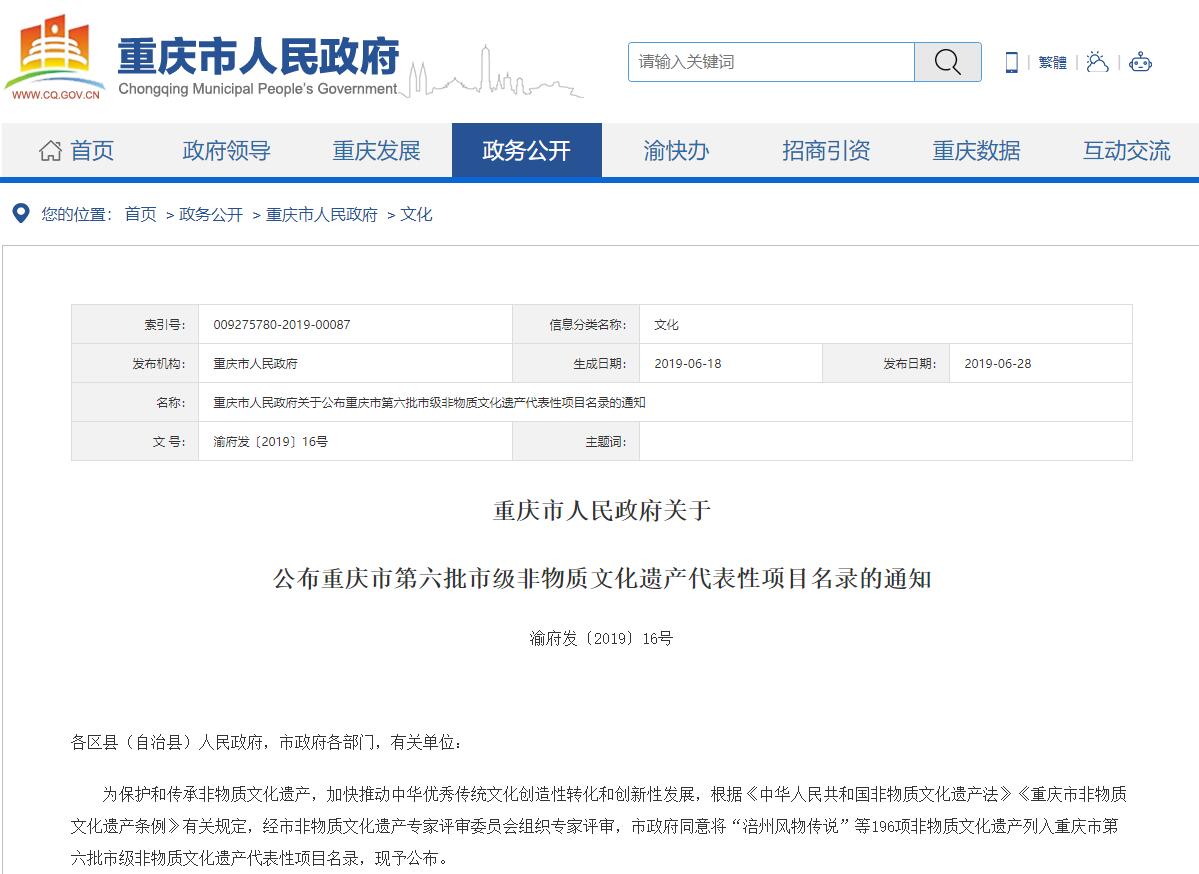Focus the 请输入关键词 search field
Viewport: 1199px width, 874px height.
(771, 62)
